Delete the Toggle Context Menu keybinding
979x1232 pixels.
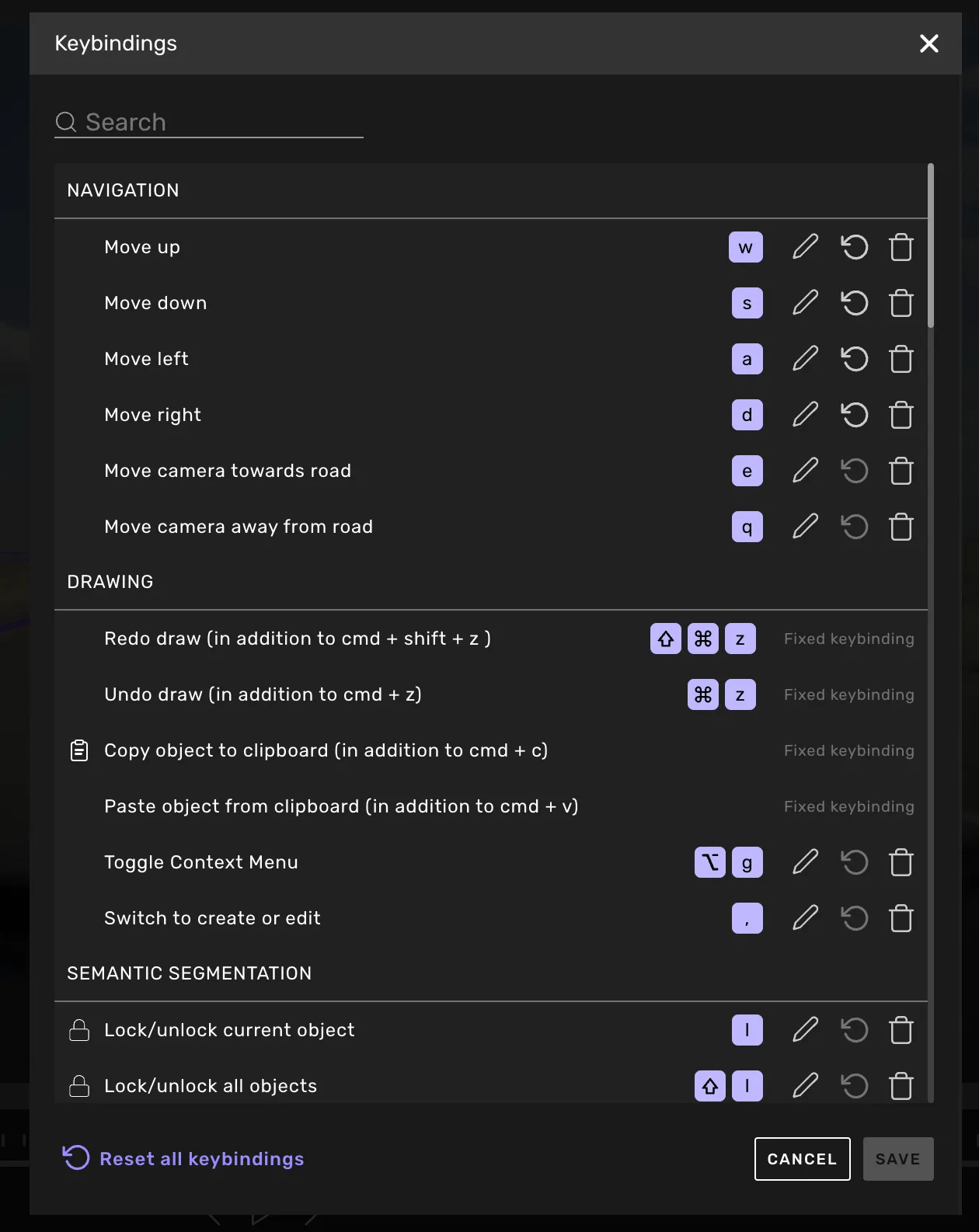[901, 862]
